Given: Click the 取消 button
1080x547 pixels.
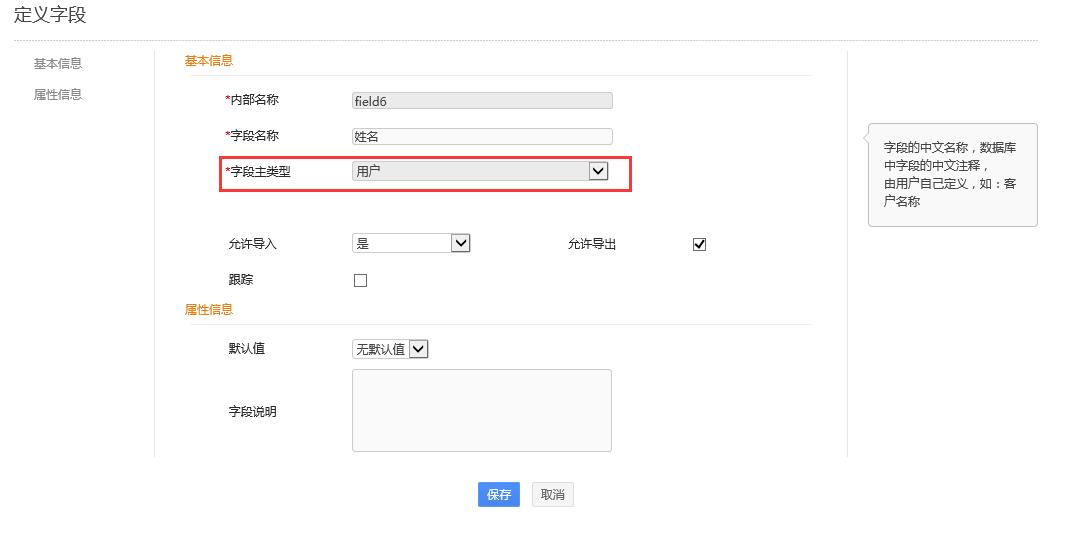Looking at the screenshot, I should coord(552,495).
